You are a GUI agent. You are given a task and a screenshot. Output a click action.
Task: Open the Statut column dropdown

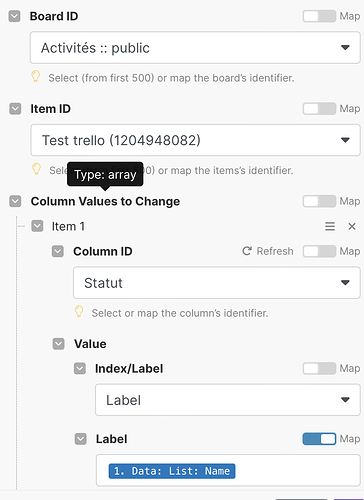click(x=217, y=283)
